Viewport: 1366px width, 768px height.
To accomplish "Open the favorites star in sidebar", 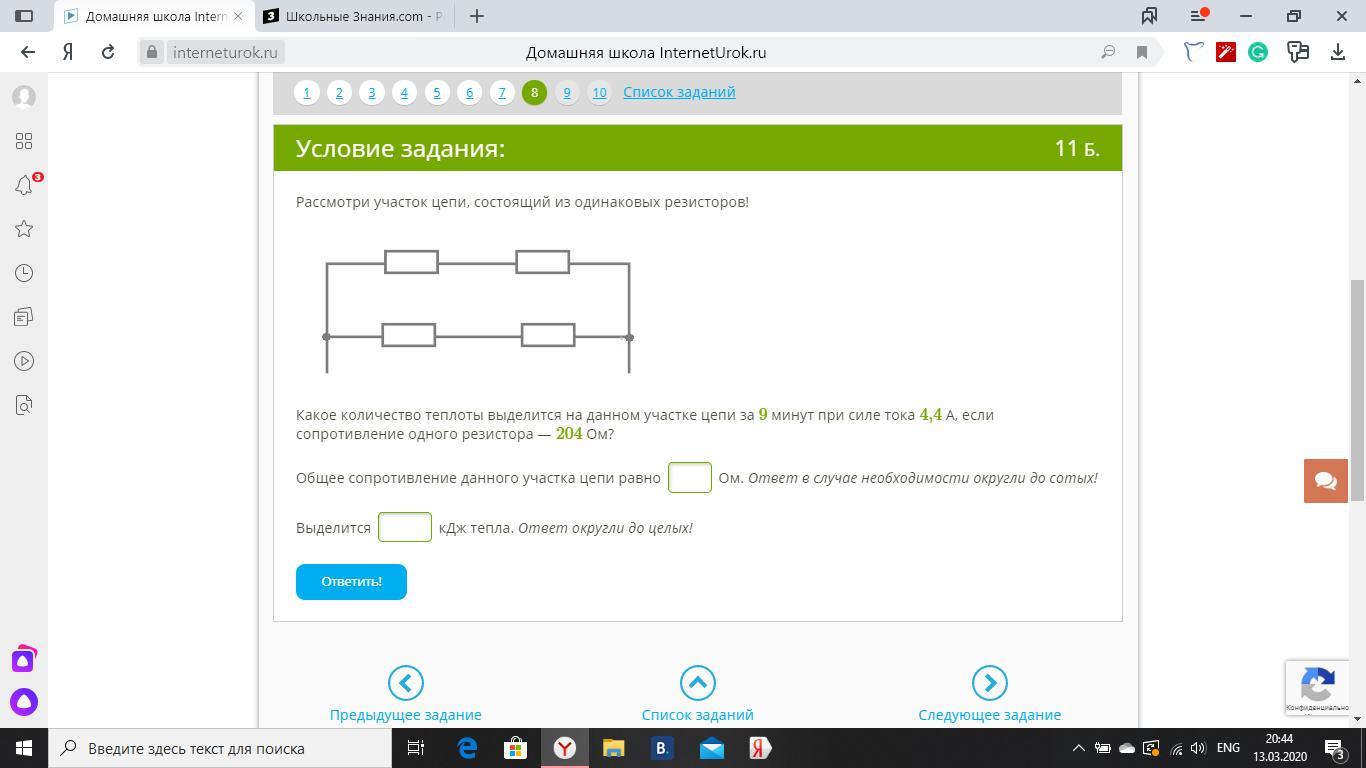I will pyautogui.click(x=24, y=229).
